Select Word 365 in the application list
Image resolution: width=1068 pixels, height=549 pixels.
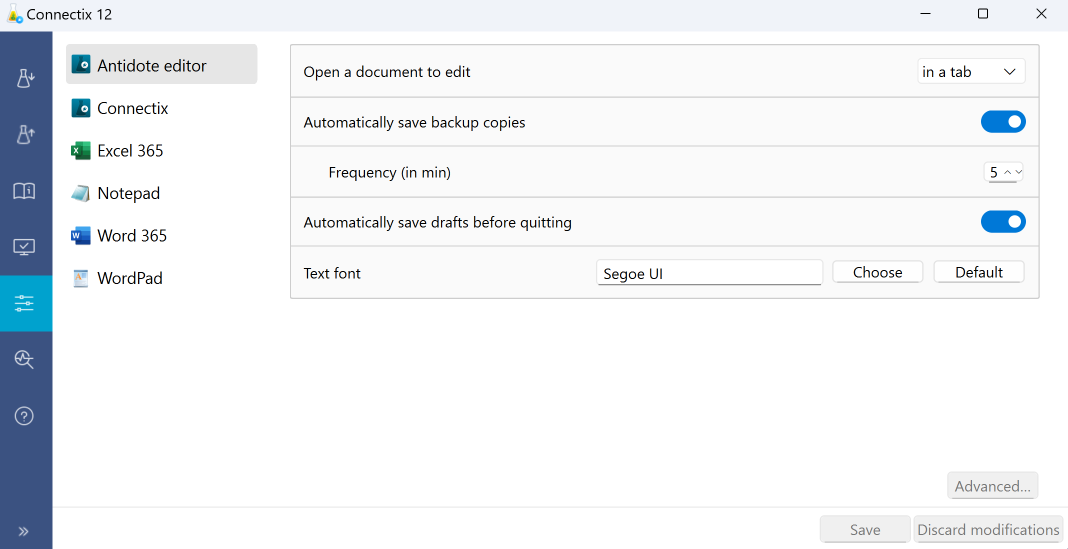tap(131, 236)
